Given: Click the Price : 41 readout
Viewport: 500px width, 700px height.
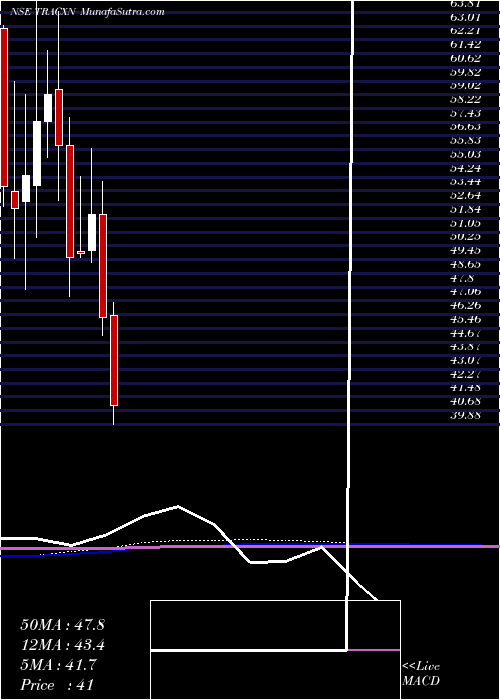Looking at the screenshot, I should pos(57,685).
